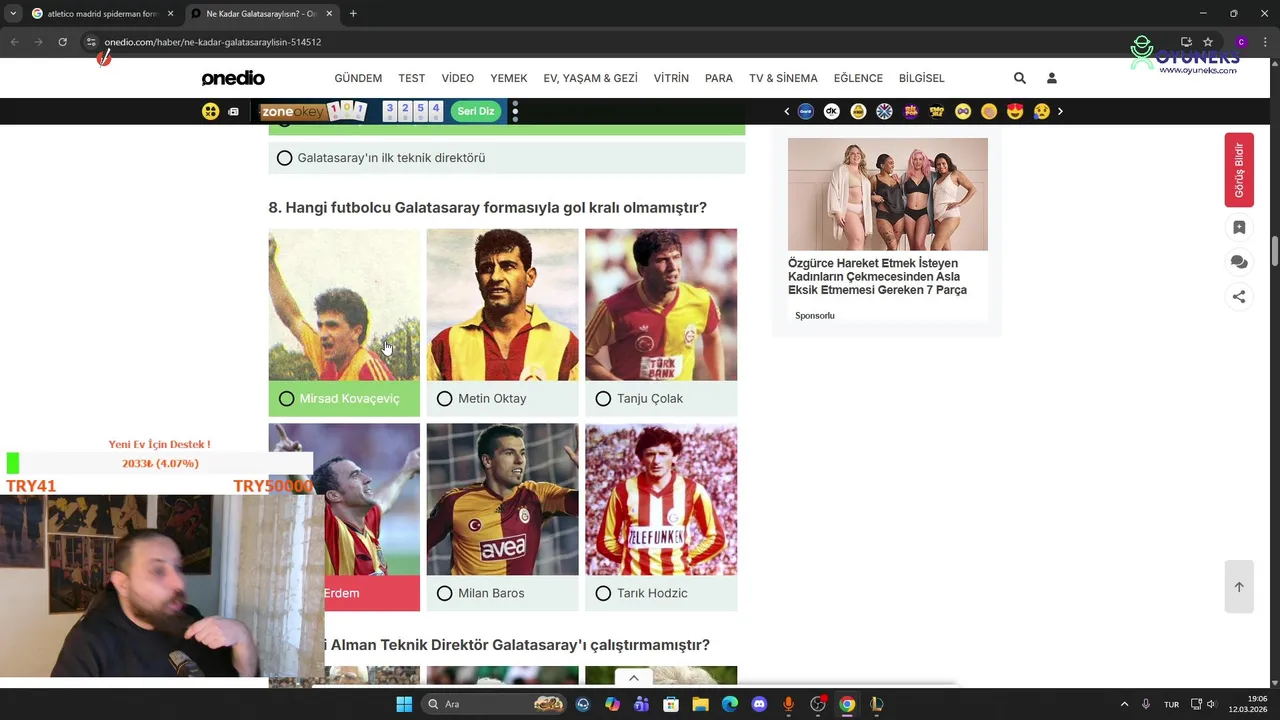Viewport: 1280px width, 720px height.
Task: Click 'Görüş Bildir' feedback button
Action: [x=1239, y=170]
